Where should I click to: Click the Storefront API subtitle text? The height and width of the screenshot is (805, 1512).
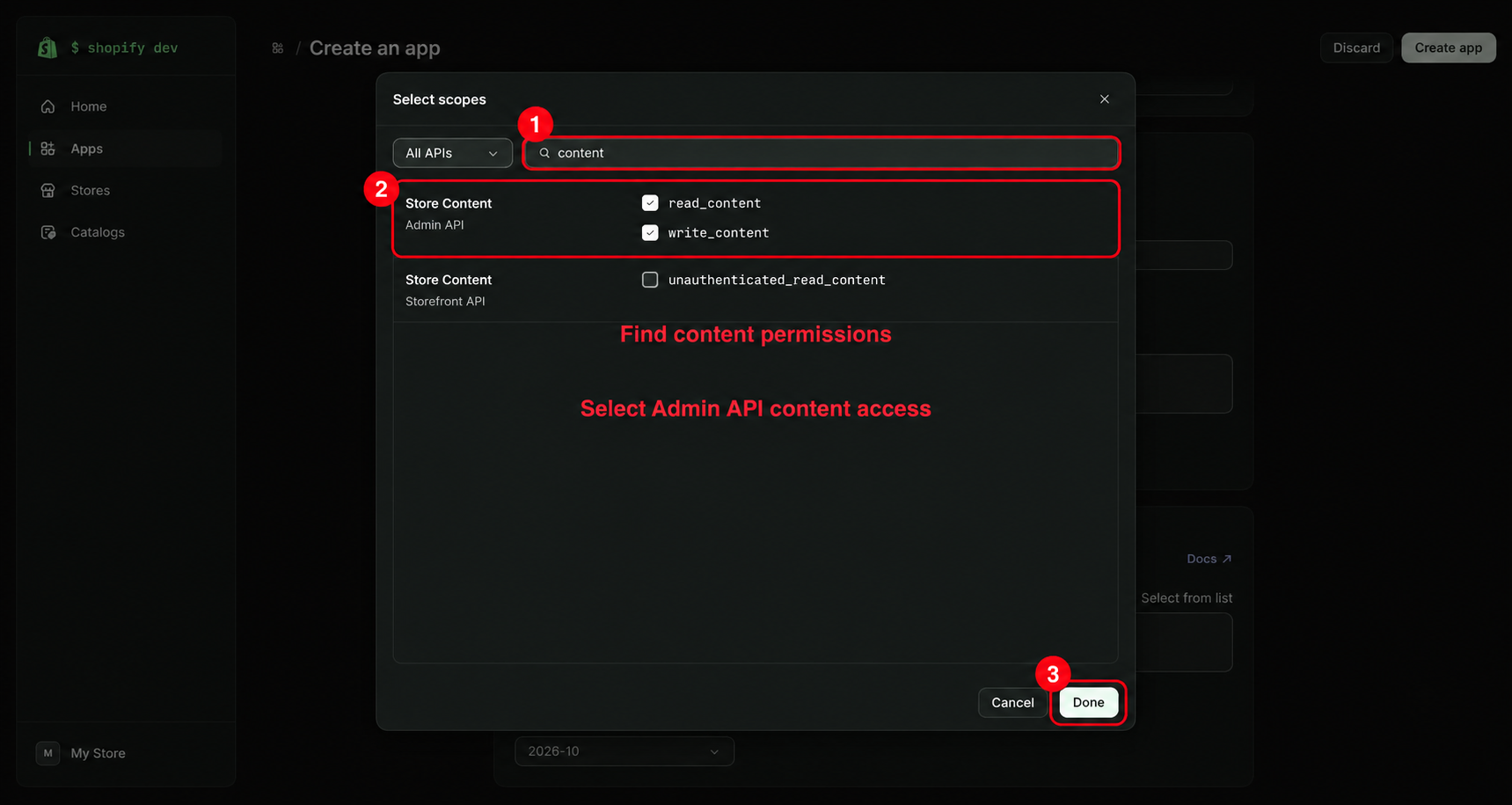click(x=445, y=302)
